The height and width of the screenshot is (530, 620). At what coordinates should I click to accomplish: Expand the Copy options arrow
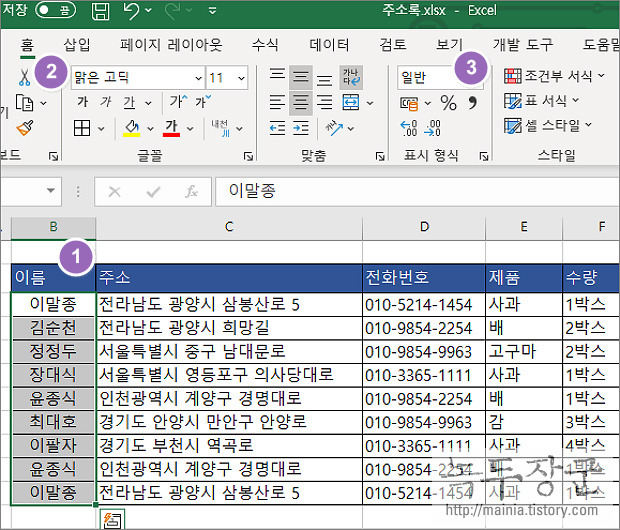point(43,103)
